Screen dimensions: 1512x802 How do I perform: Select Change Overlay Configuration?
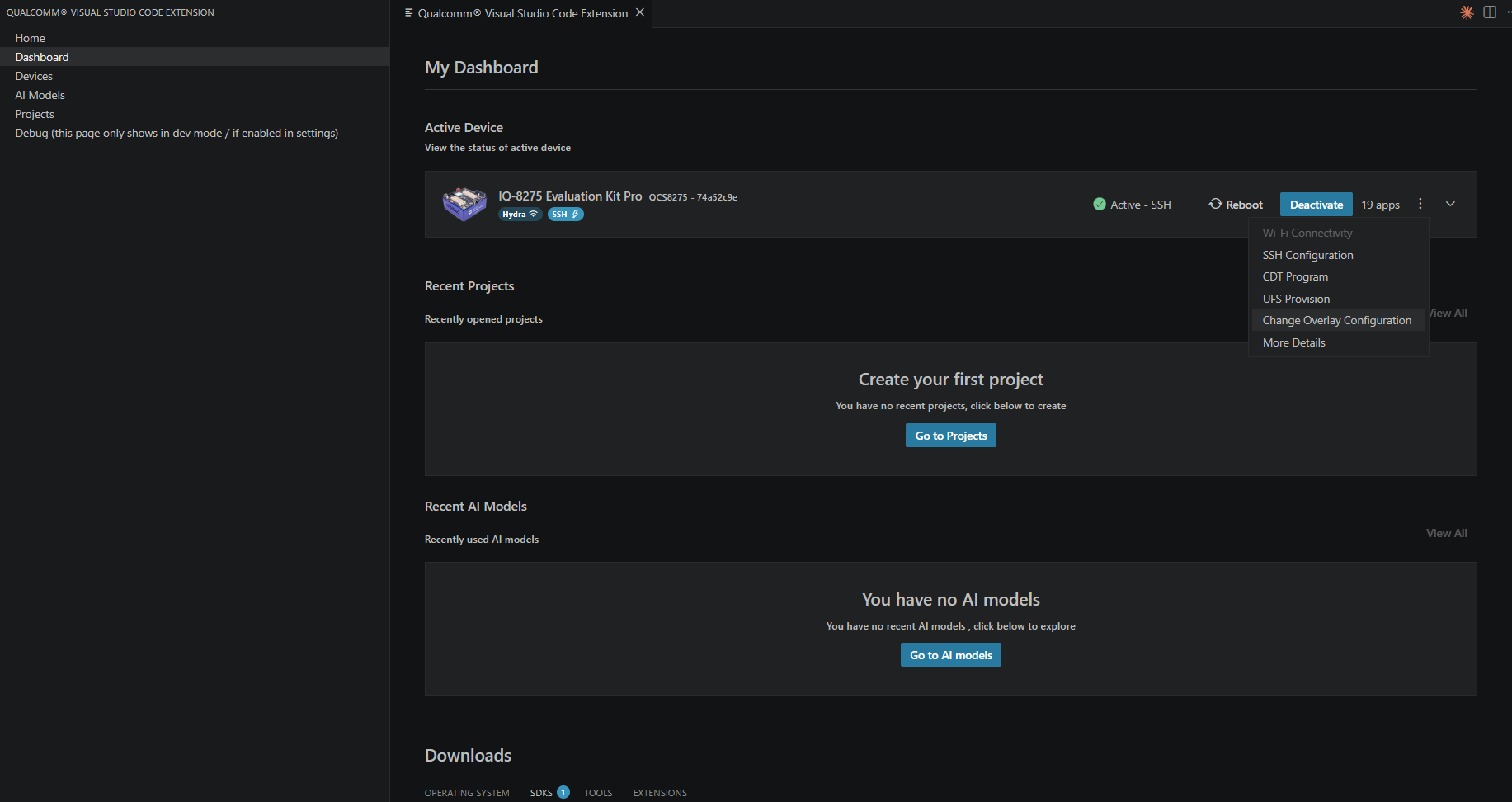click(1339, 320)
